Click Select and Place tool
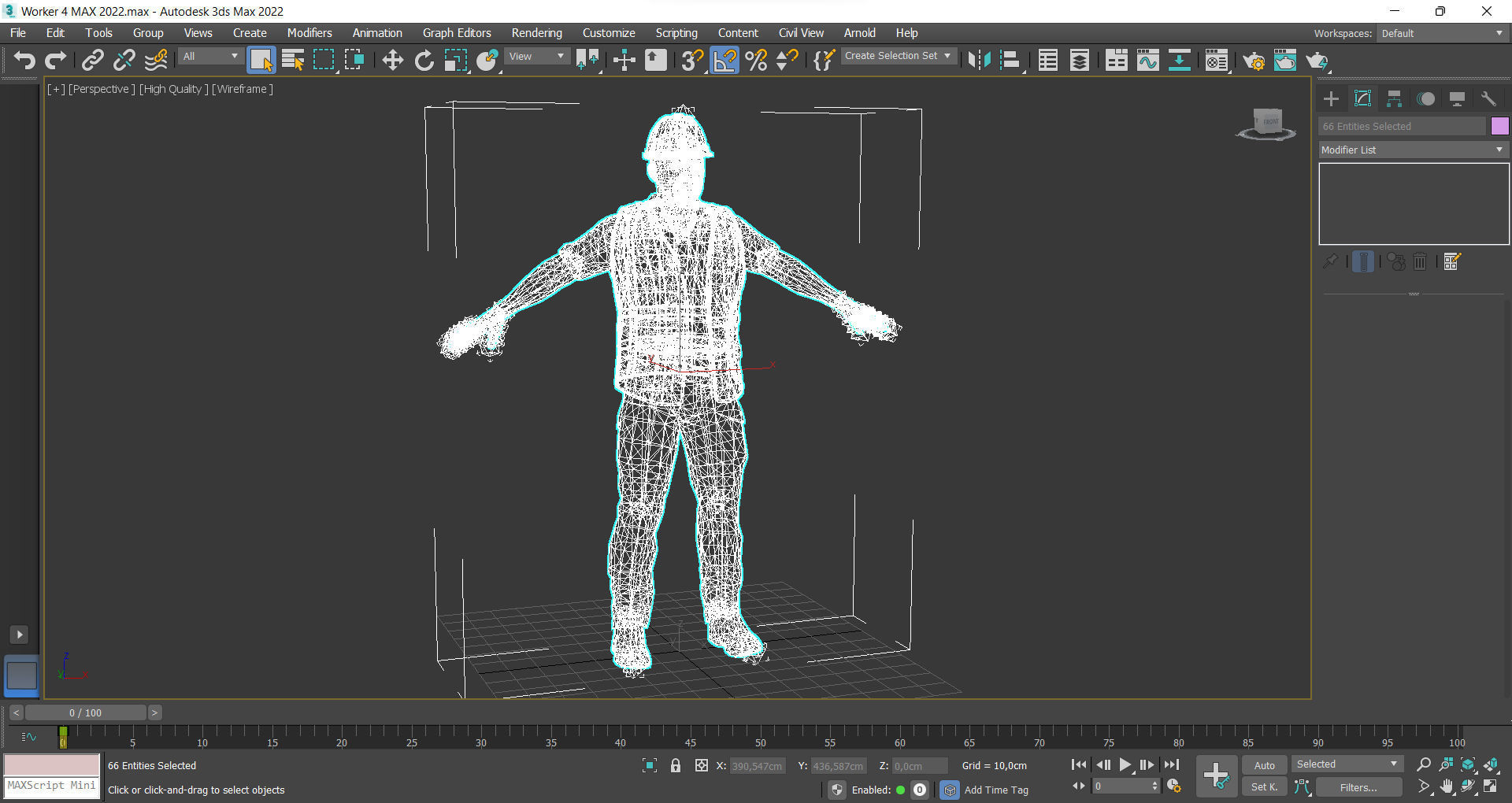 [487, 60]
